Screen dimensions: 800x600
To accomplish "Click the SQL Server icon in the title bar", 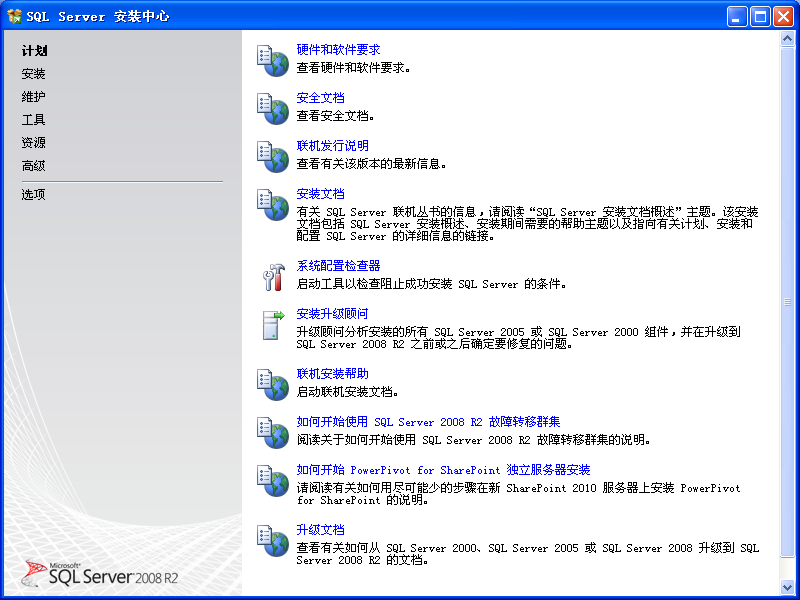I will coord(12,15).
